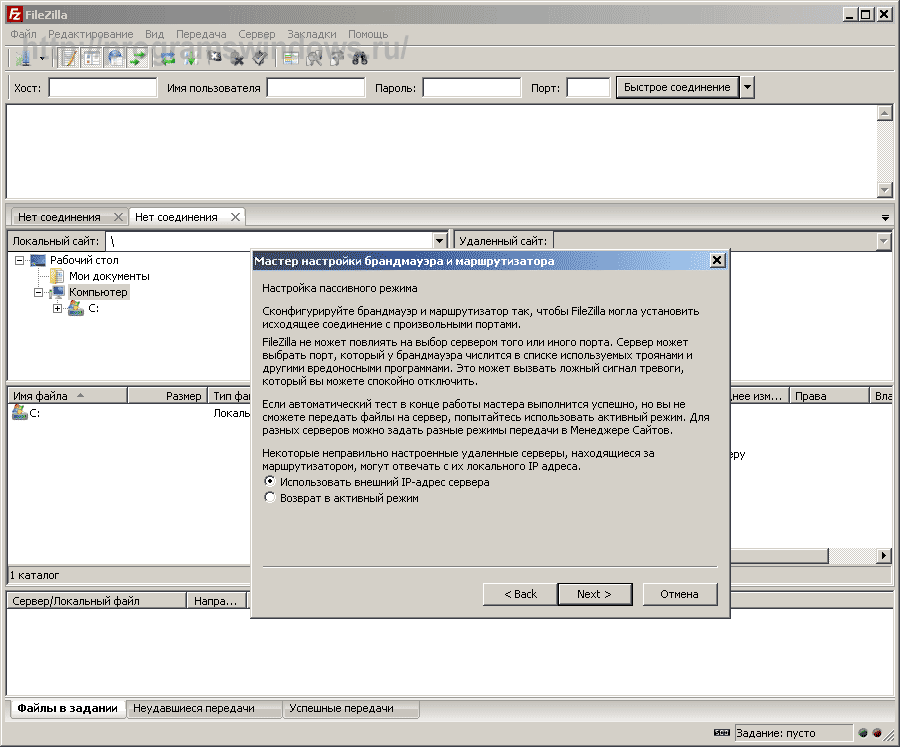Screen dimensions: 900x747
Task: Select Использовать внешний IP-адрес сервера option
Action: pyautogui.click(x=270, y=481)
